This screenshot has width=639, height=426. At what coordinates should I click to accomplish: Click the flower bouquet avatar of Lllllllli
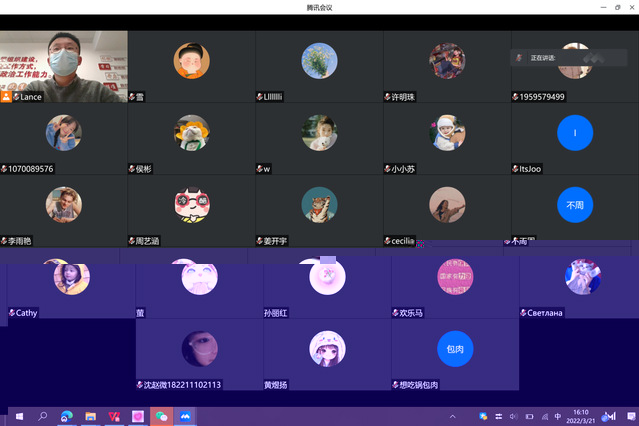pyautogui.click(x=319, y=61)
